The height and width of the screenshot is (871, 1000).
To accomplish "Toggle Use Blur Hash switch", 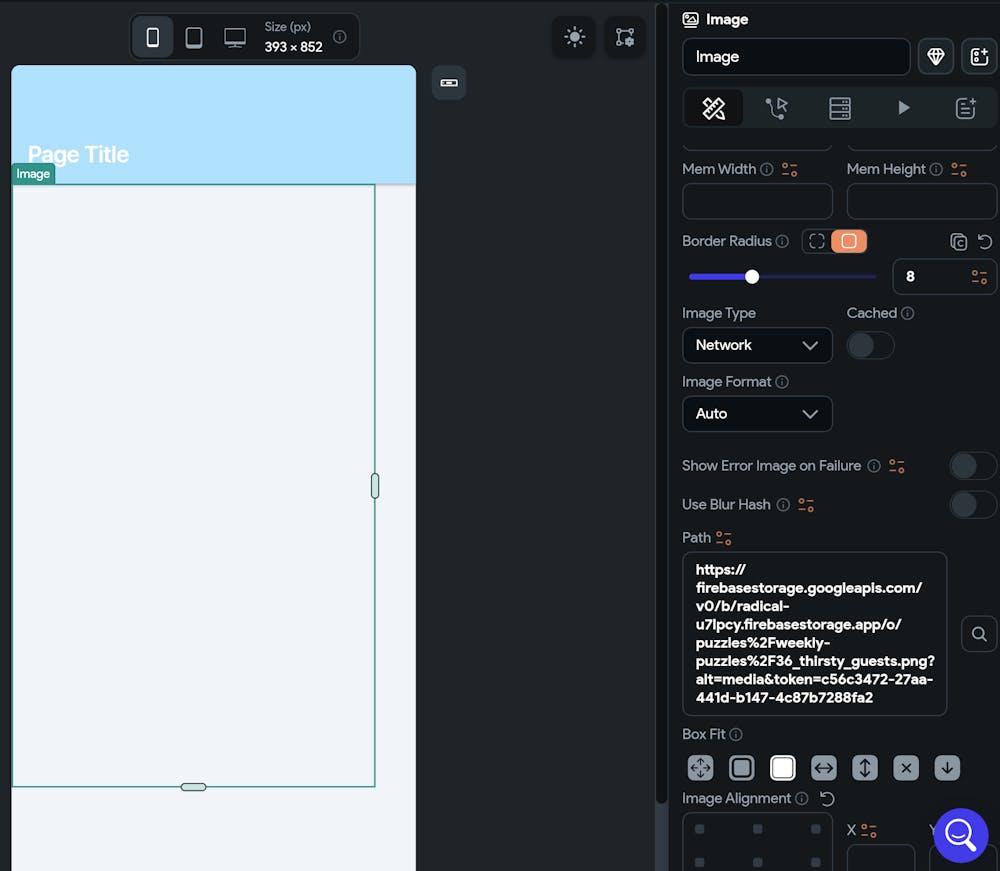I will point(973,504).
